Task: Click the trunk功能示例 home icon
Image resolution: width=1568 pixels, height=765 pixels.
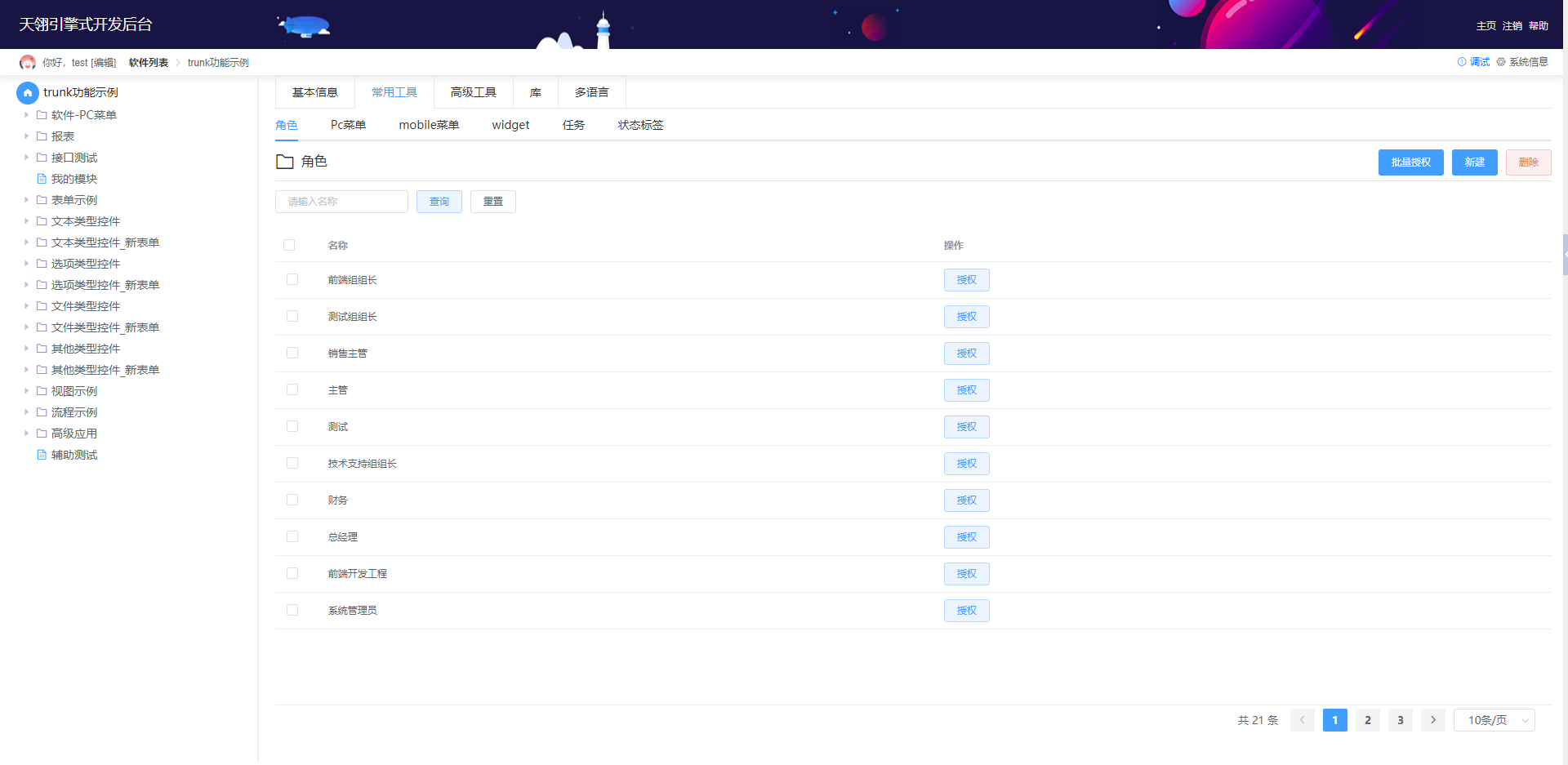Action: [x=28, y=92]
